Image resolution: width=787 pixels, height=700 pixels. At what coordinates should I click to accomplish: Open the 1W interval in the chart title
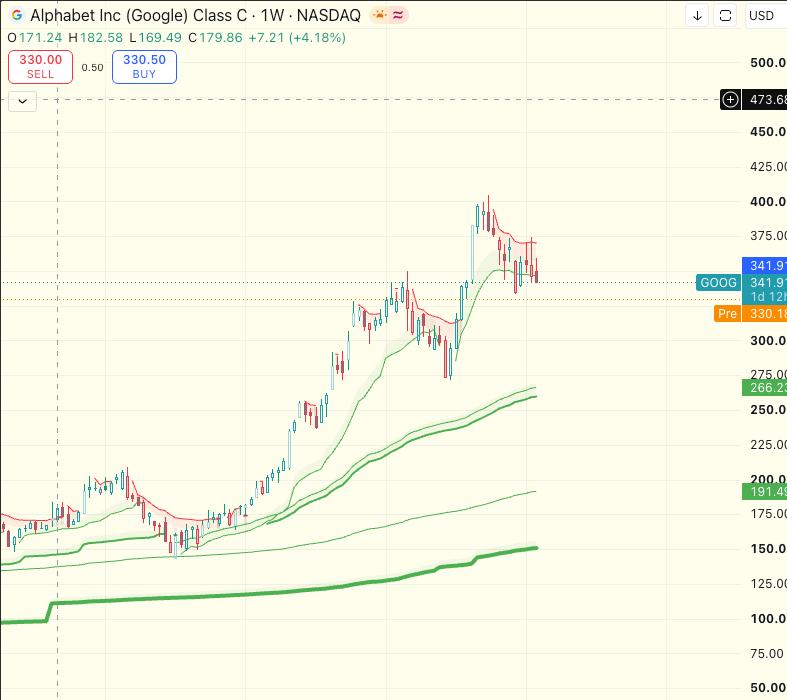(272, 15)
